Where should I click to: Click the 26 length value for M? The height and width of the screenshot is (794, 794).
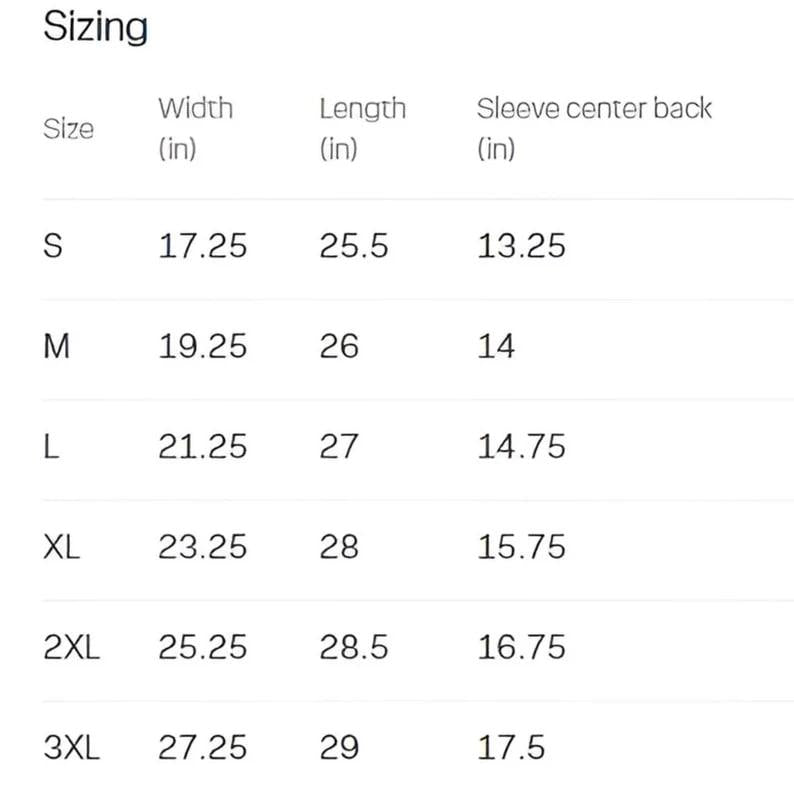[339, 347]
